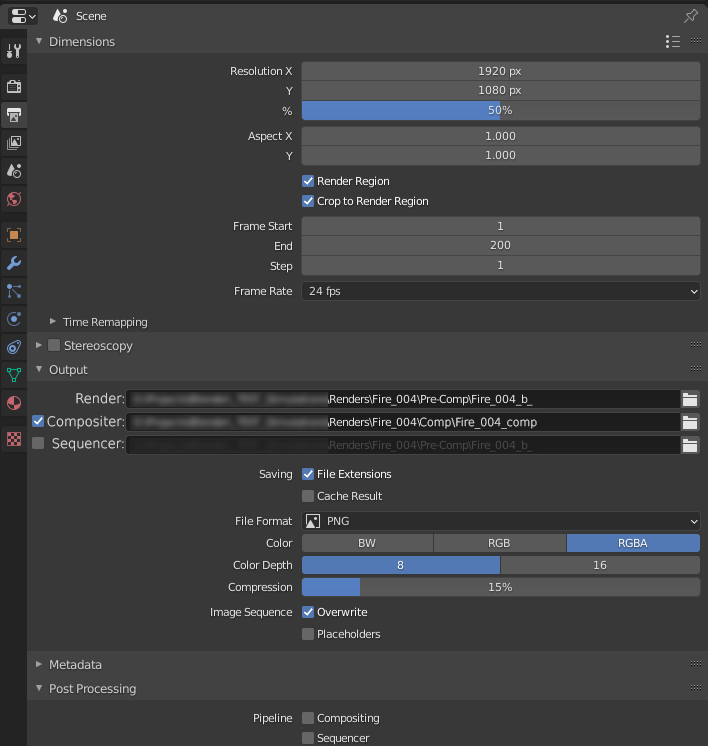Open the Dimensions presets list icon
Image resolution: width=708 pixels, height=746 pixels.
tap(673, 42)
